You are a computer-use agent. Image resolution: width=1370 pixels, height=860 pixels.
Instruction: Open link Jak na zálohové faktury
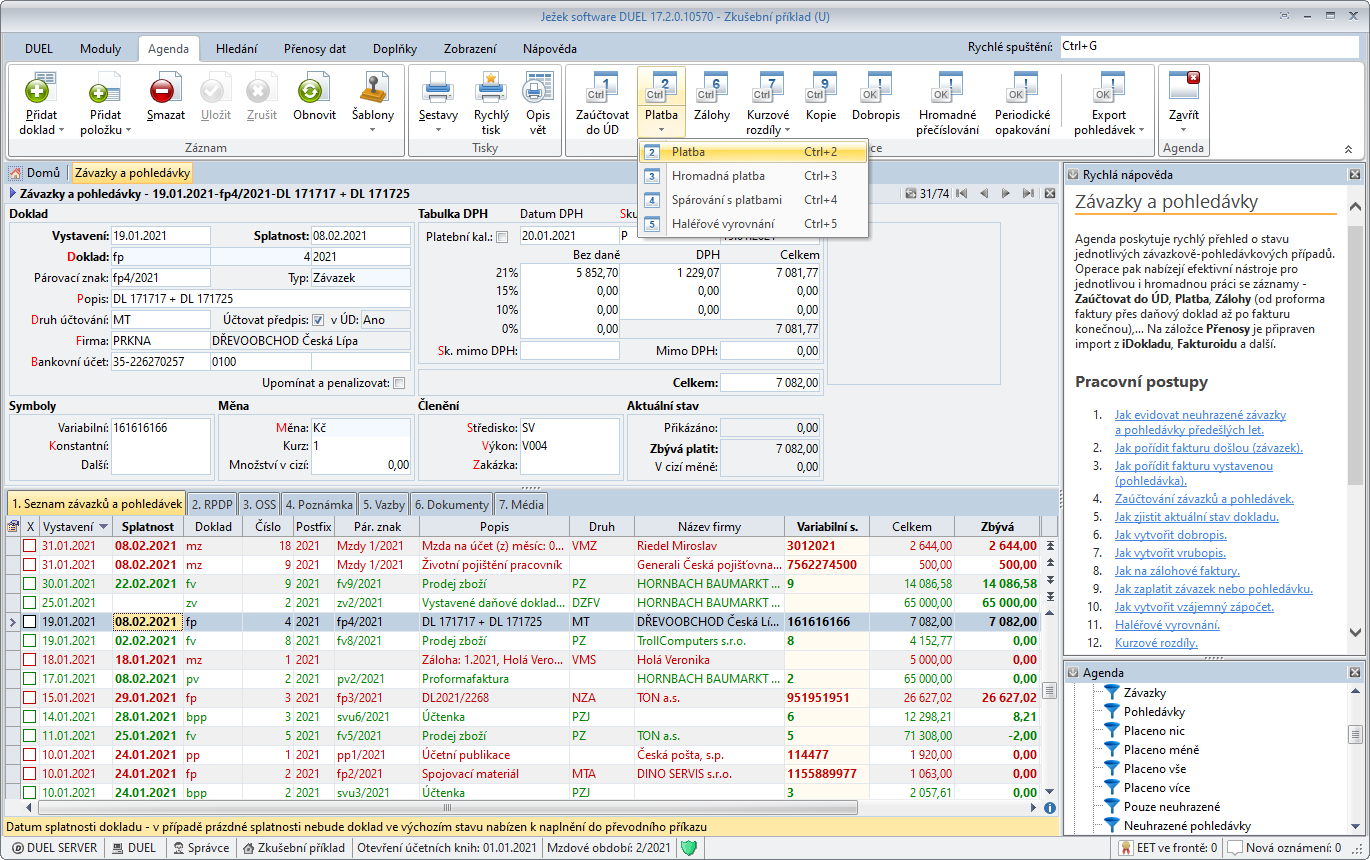(1177, 571)
